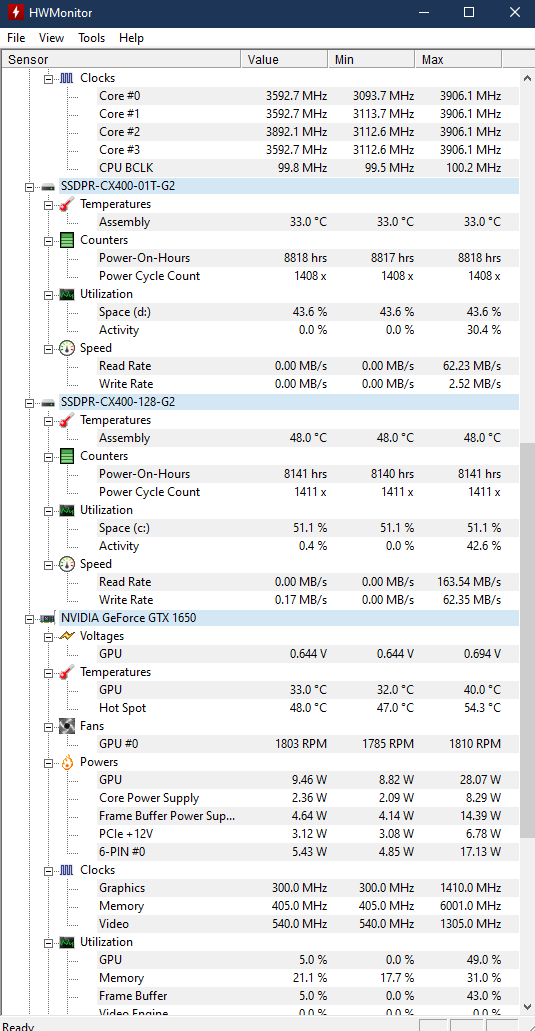The height and width of the screenshot is (1031, 535).
Task: Maximize the HWMonitor window
Action: (469, 12)
